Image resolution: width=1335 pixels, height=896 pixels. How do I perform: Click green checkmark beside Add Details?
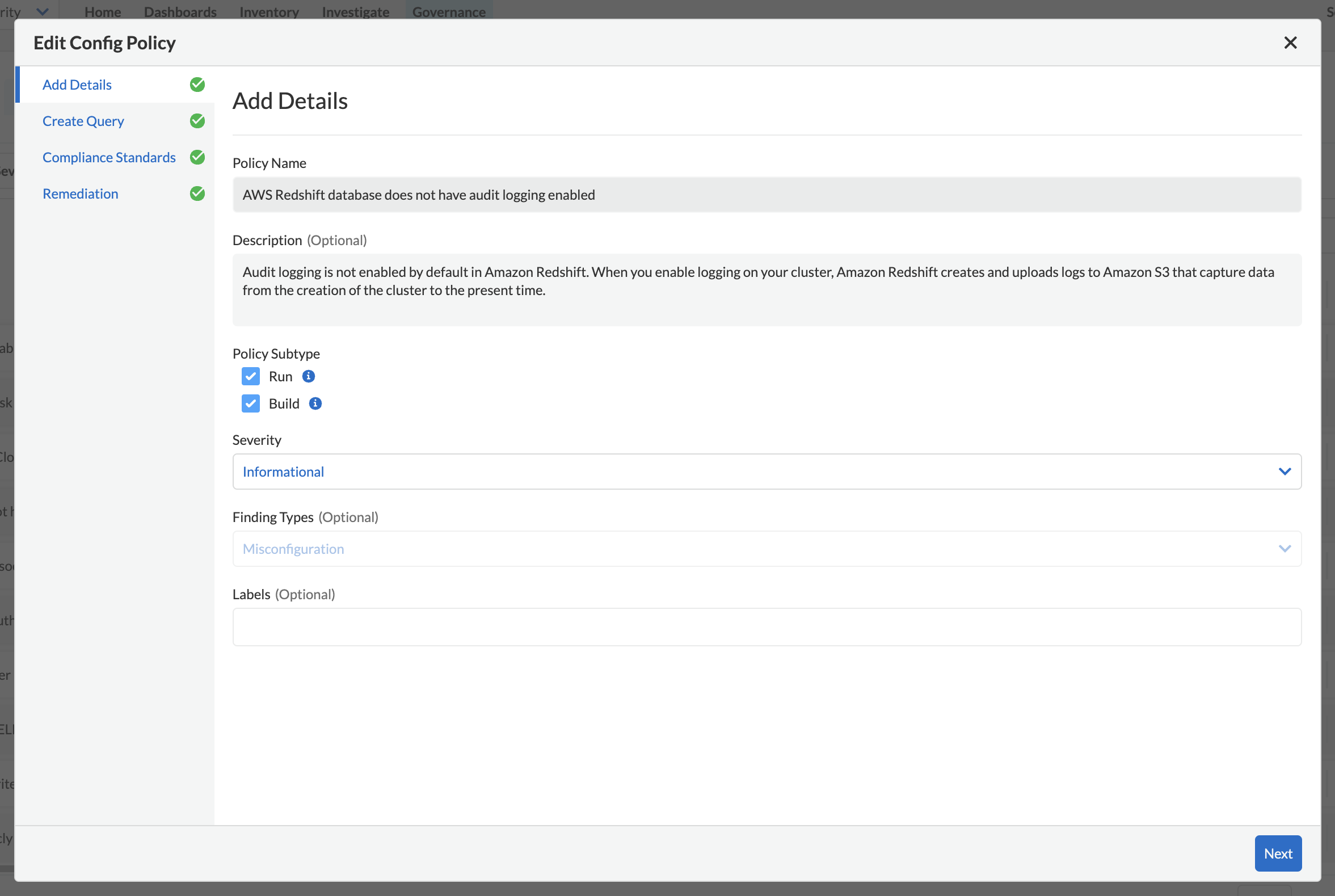[197, 85]
